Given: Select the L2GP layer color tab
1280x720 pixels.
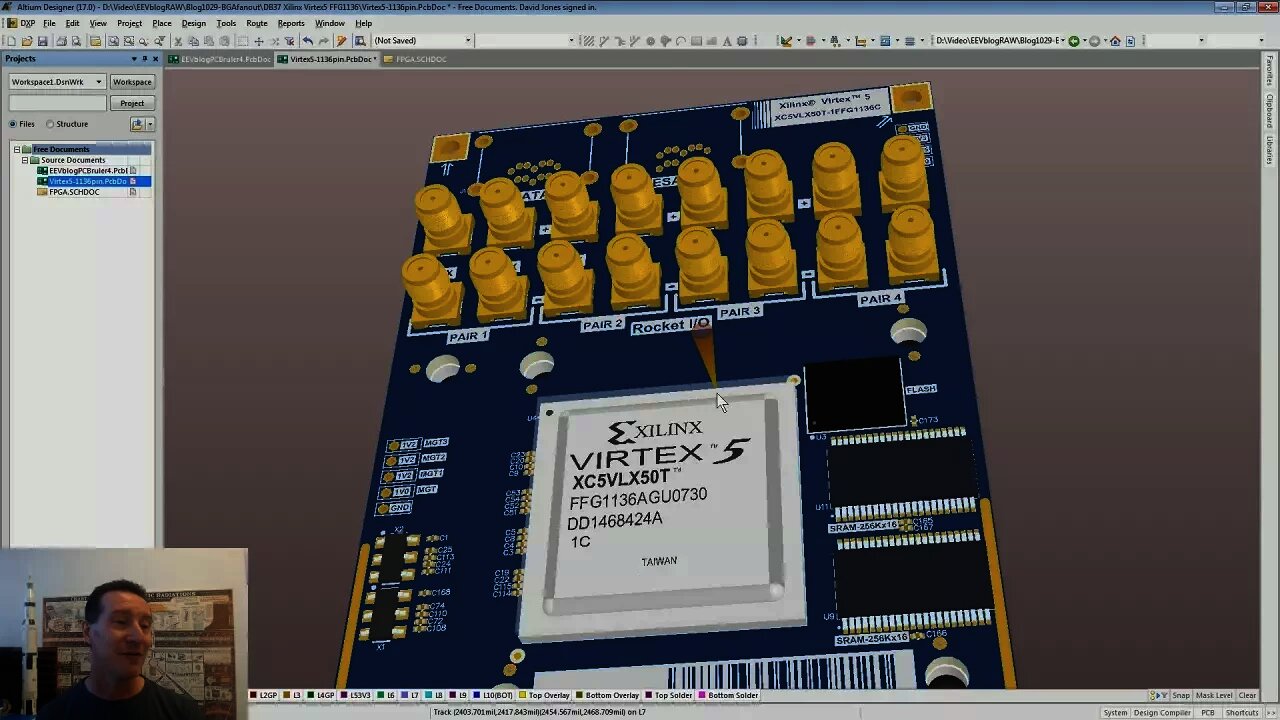Looking at the screenshot, I should point(264,695).
